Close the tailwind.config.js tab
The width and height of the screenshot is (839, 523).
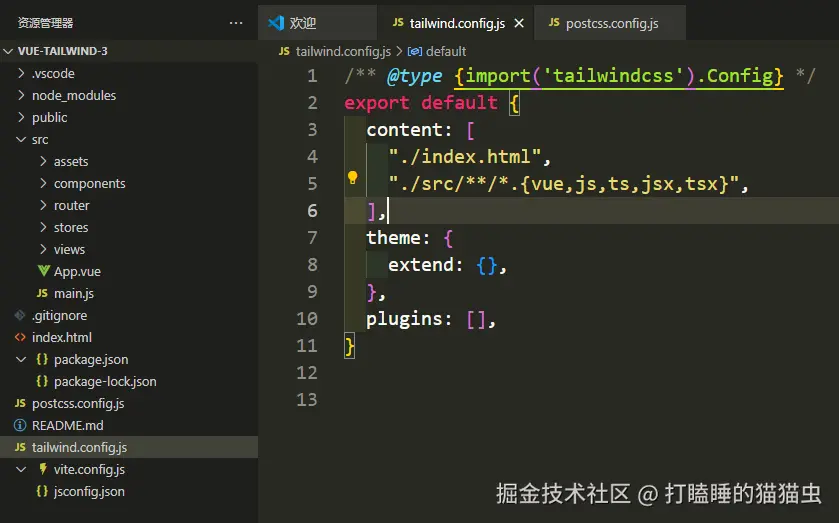tap(519, 23)
